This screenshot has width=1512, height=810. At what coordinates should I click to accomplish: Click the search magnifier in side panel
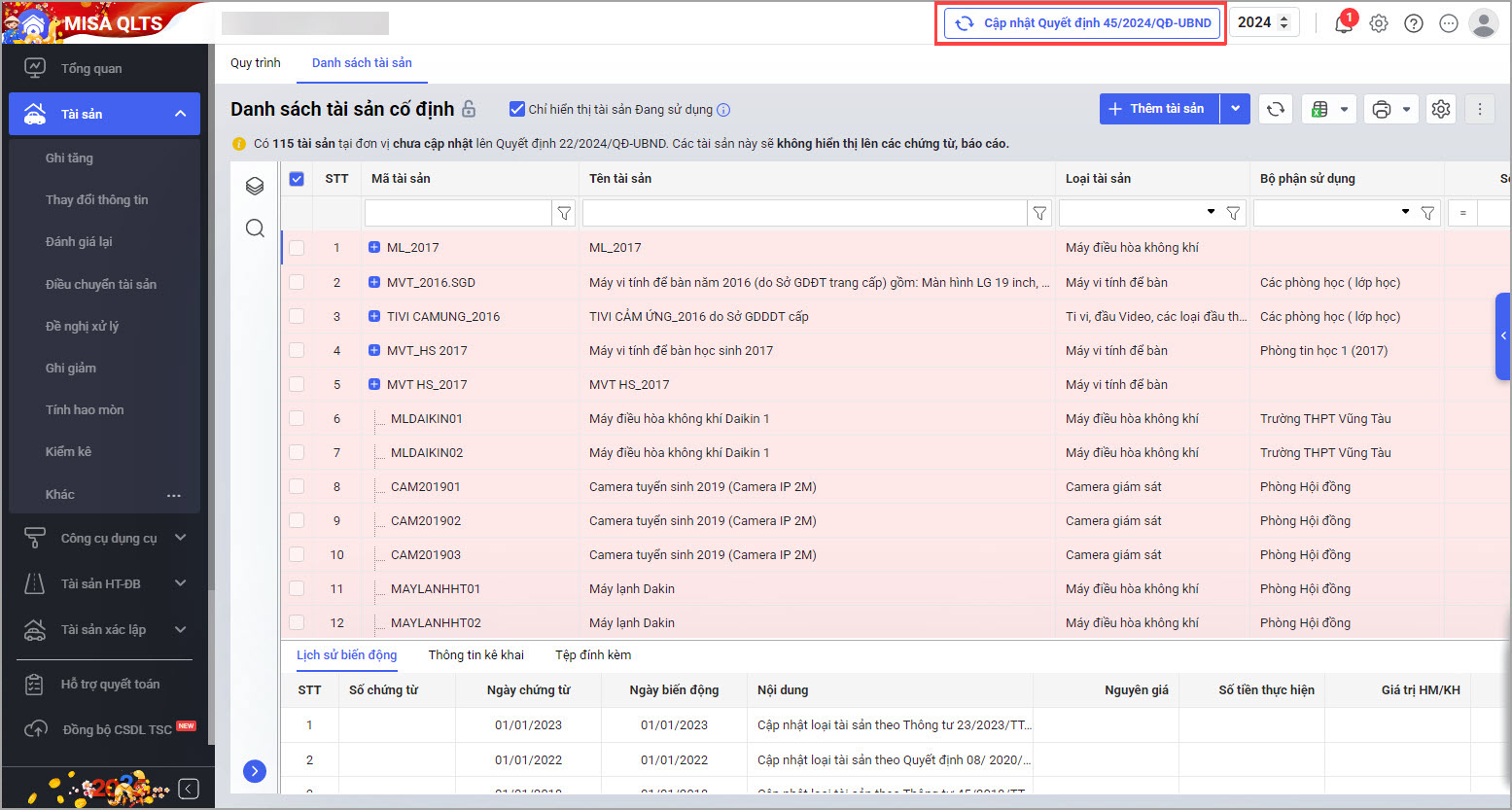(255, 228)
